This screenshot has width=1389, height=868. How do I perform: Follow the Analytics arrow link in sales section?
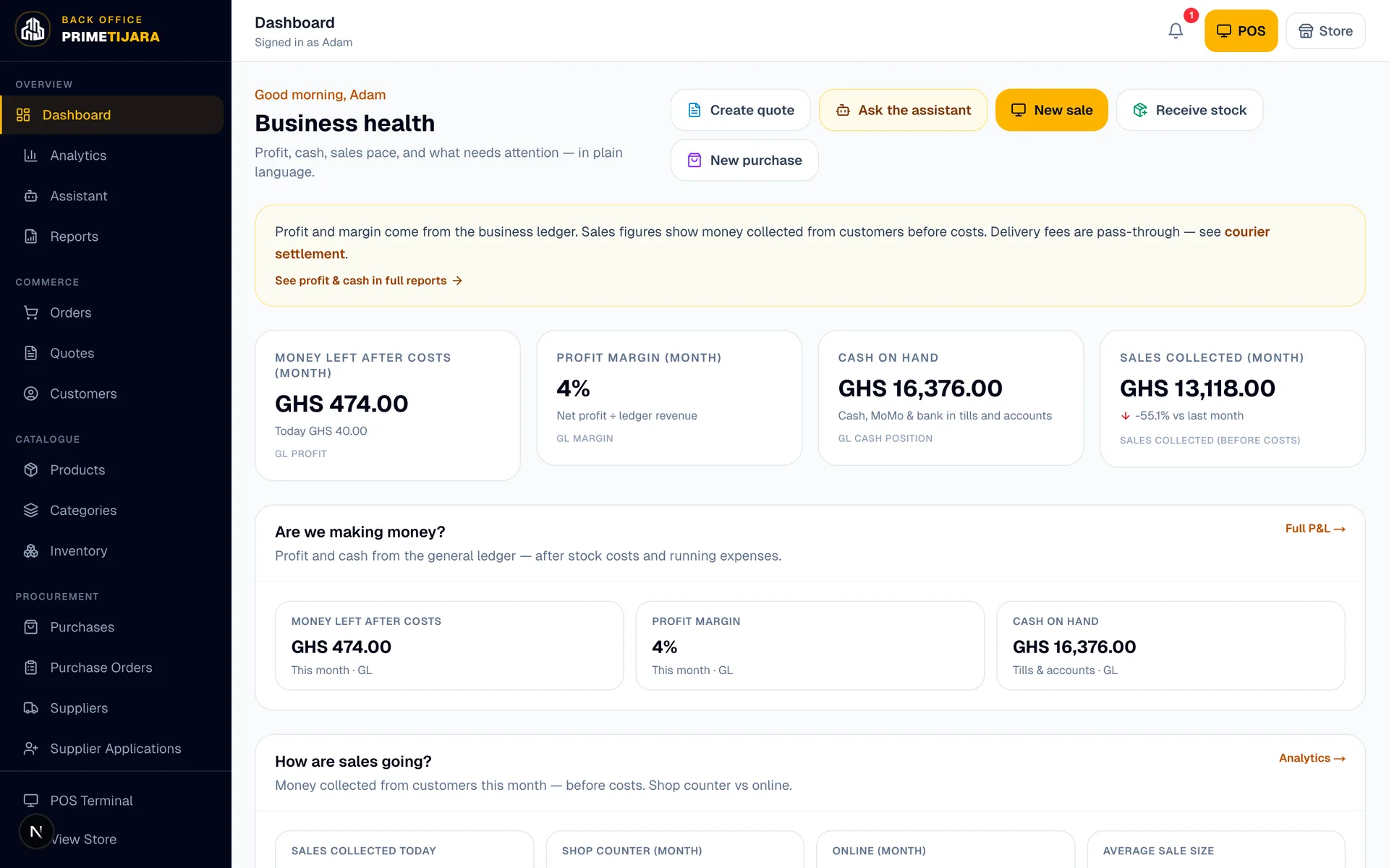click(1312, 758)
